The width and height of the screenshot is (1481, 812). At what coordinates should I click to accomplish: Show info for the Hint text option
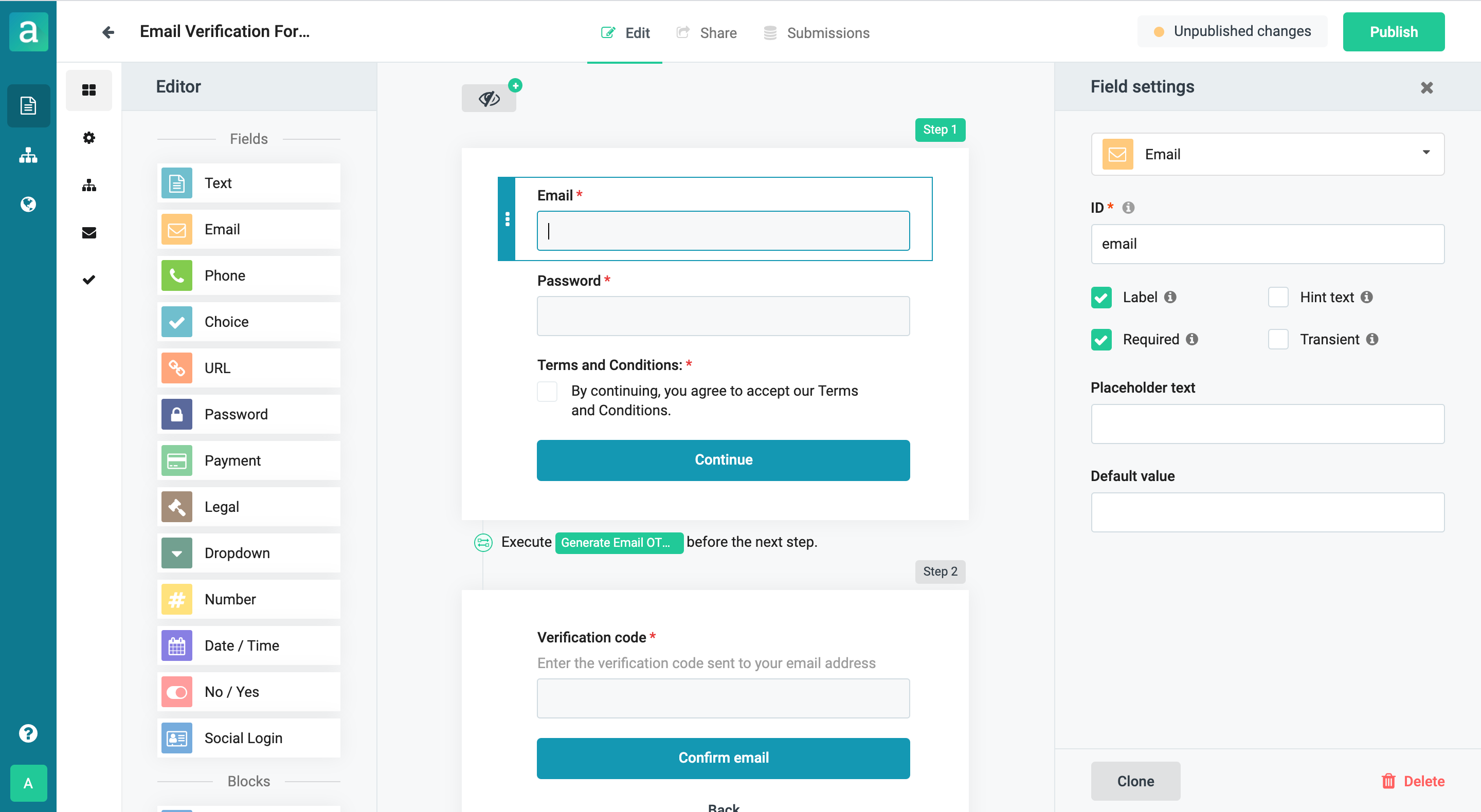1367,297
